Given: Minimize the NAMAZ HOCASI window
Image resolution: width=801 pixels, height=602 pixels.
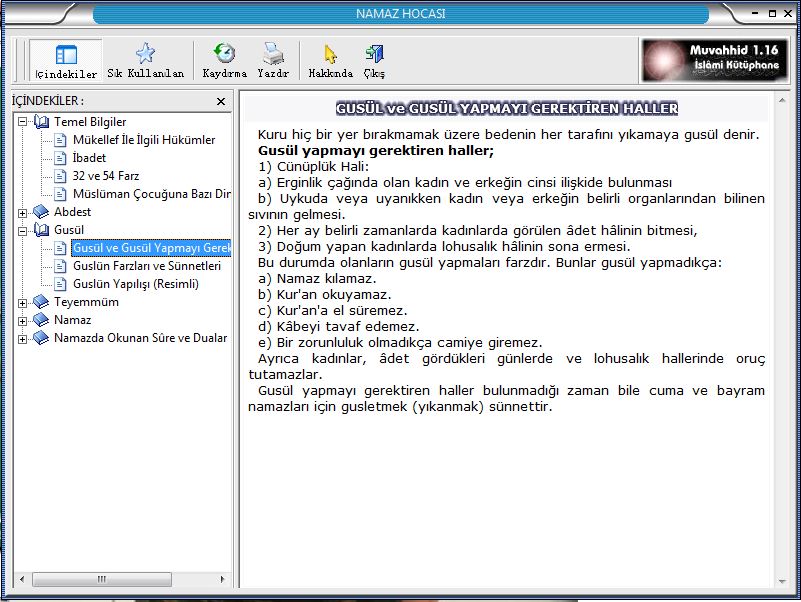Looking at the screenshot, I should pyautogui.click(x=755, y=13).
